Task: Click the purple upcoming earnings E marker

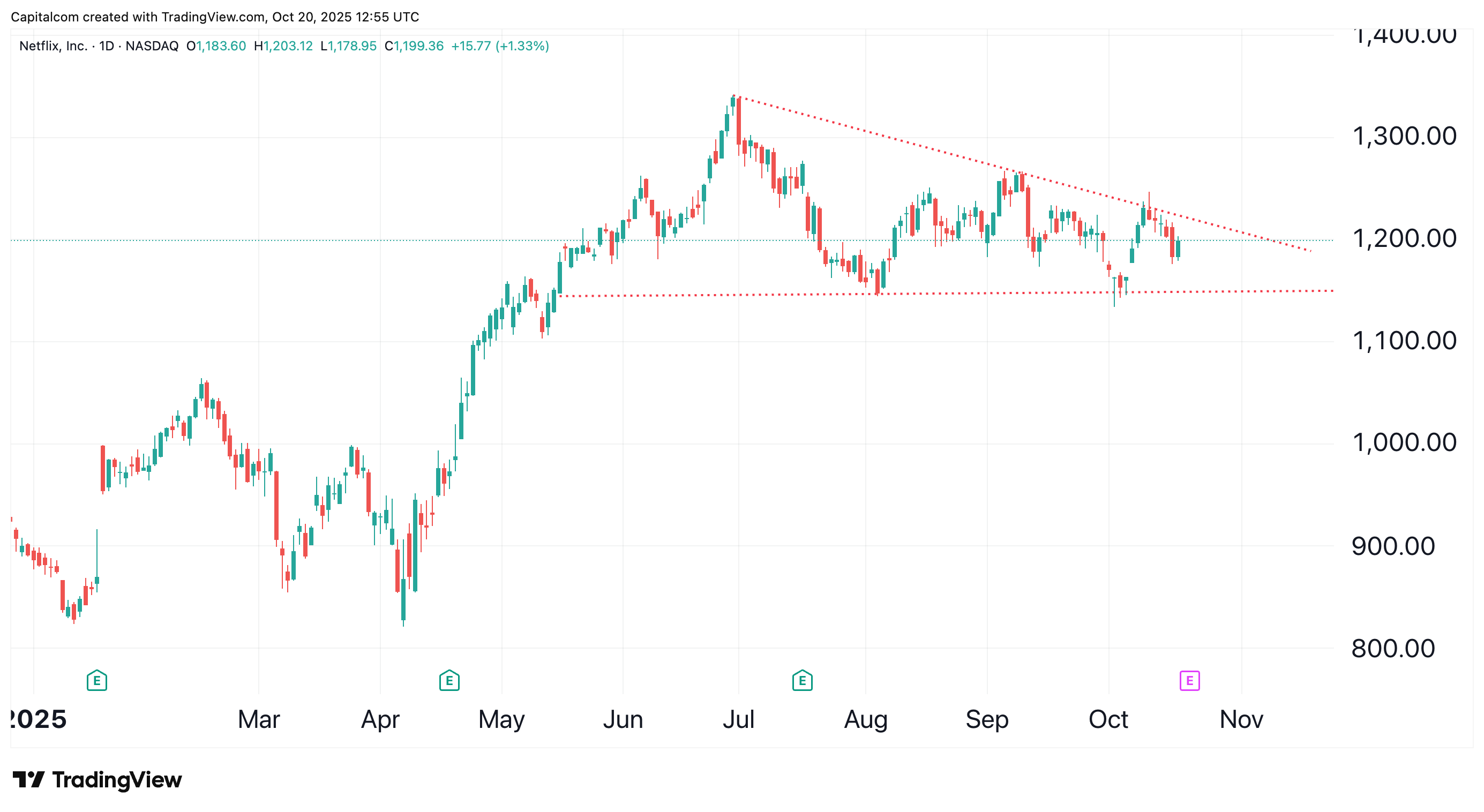Action: [1189, 681]
